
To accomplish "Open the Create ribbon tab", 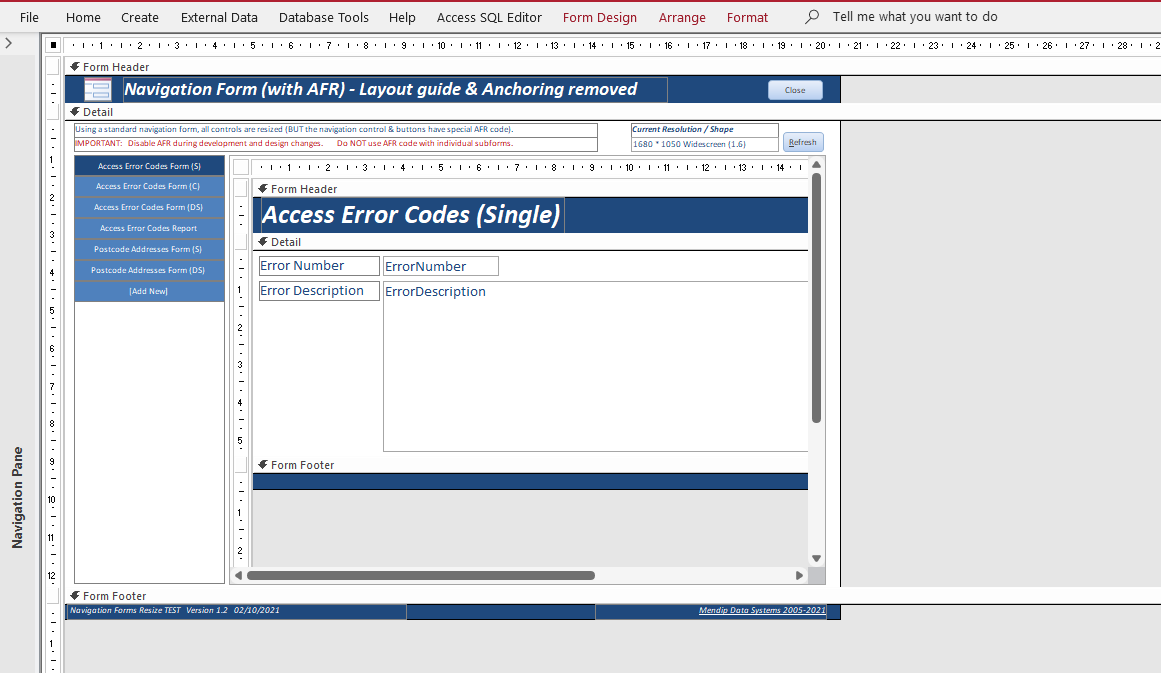I will coord(140,17).
